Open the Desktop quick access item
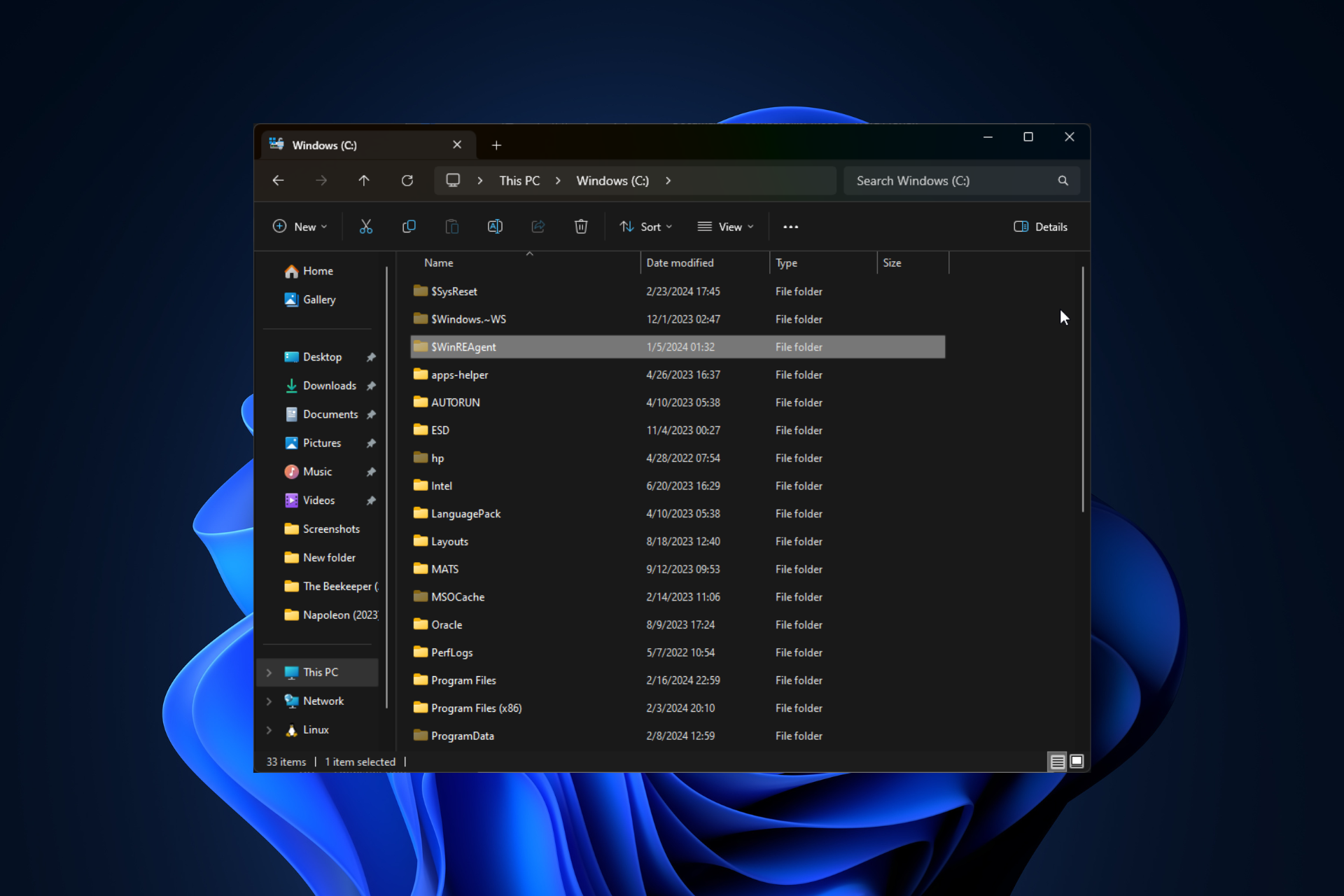Image resolution: width=1344 pixels, height=896 pixels. pos(313,357)
